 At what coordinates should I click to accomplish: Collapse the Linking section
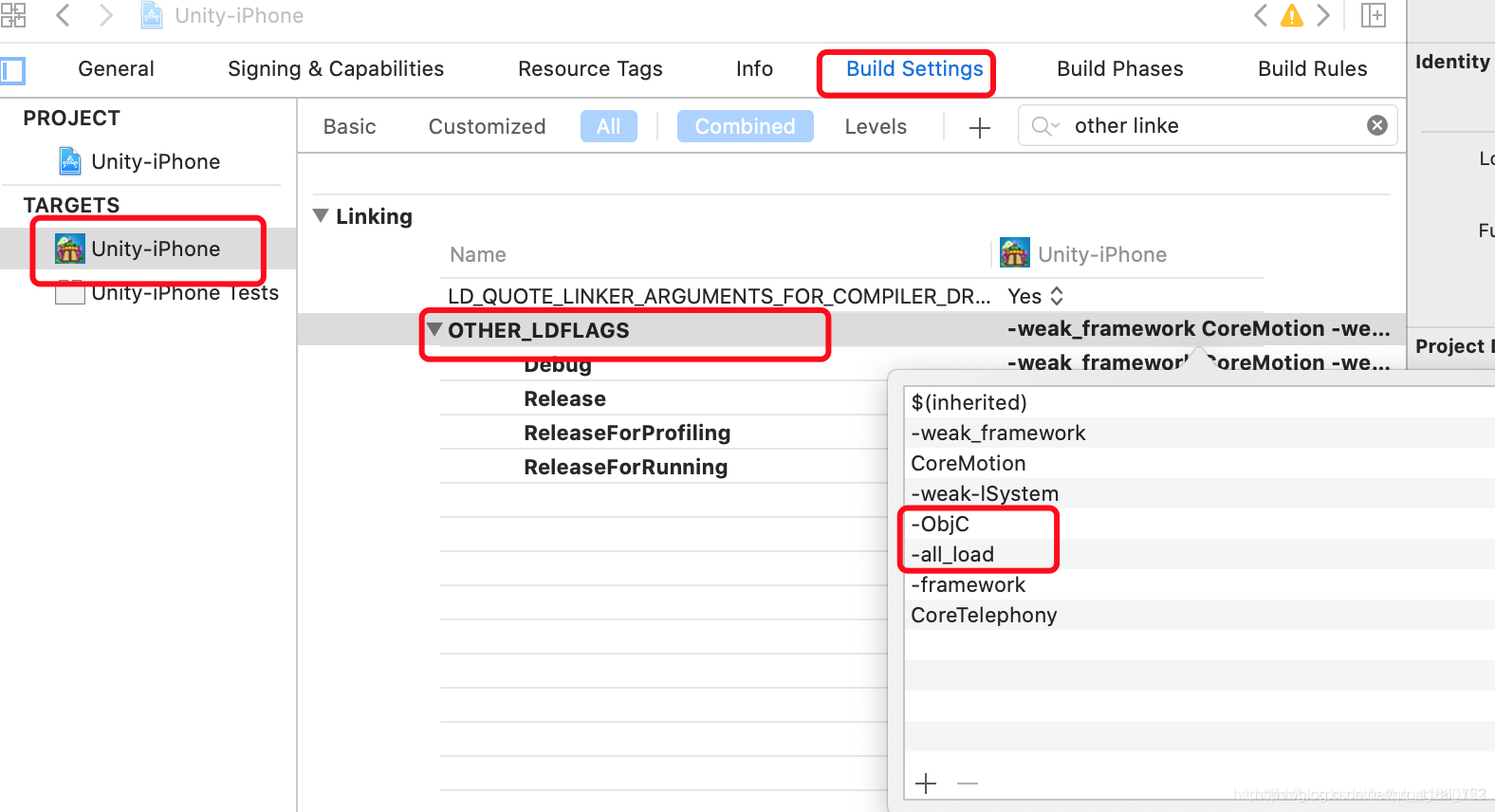(322, 216)
